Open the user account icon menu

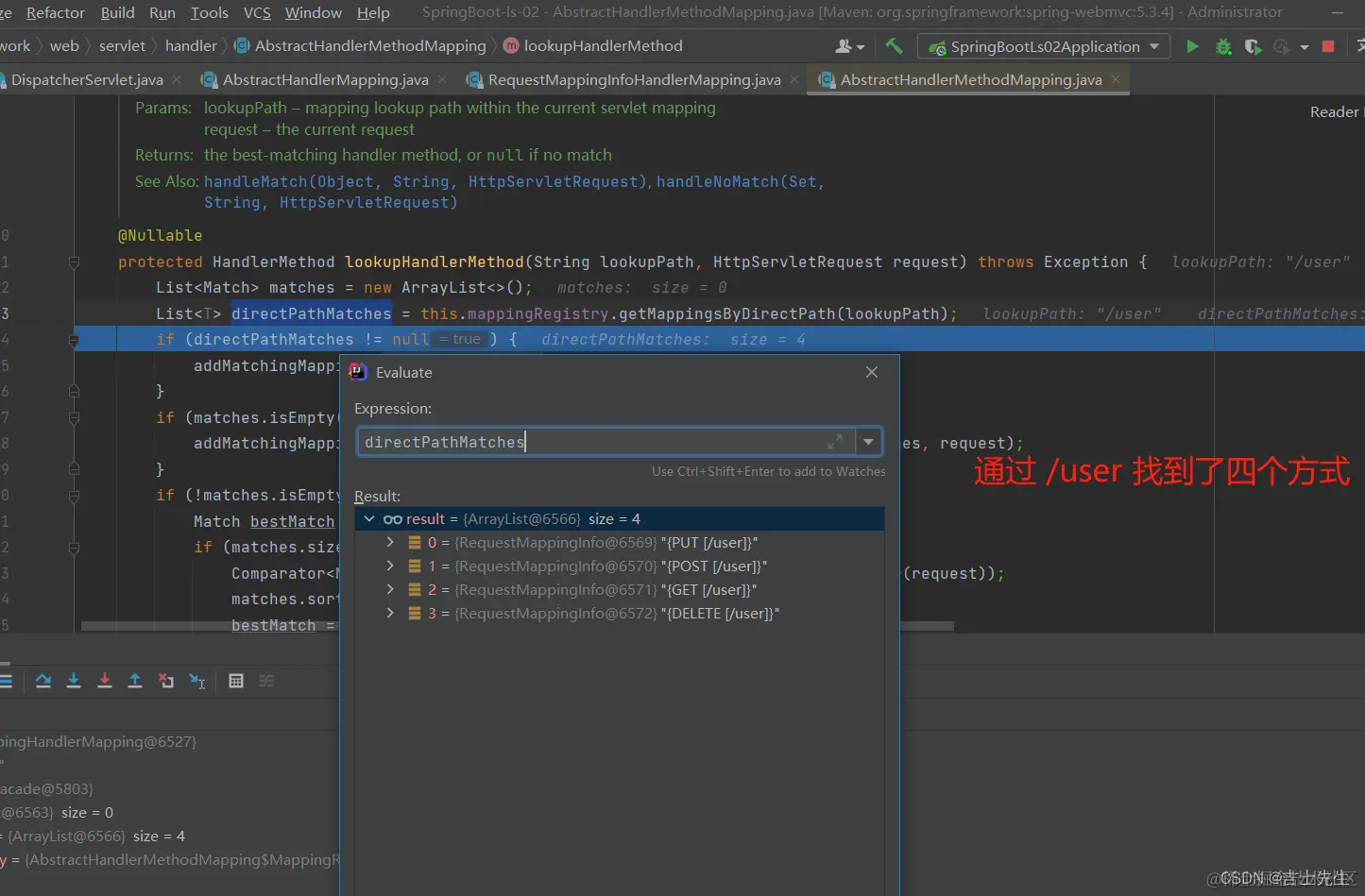849,46
